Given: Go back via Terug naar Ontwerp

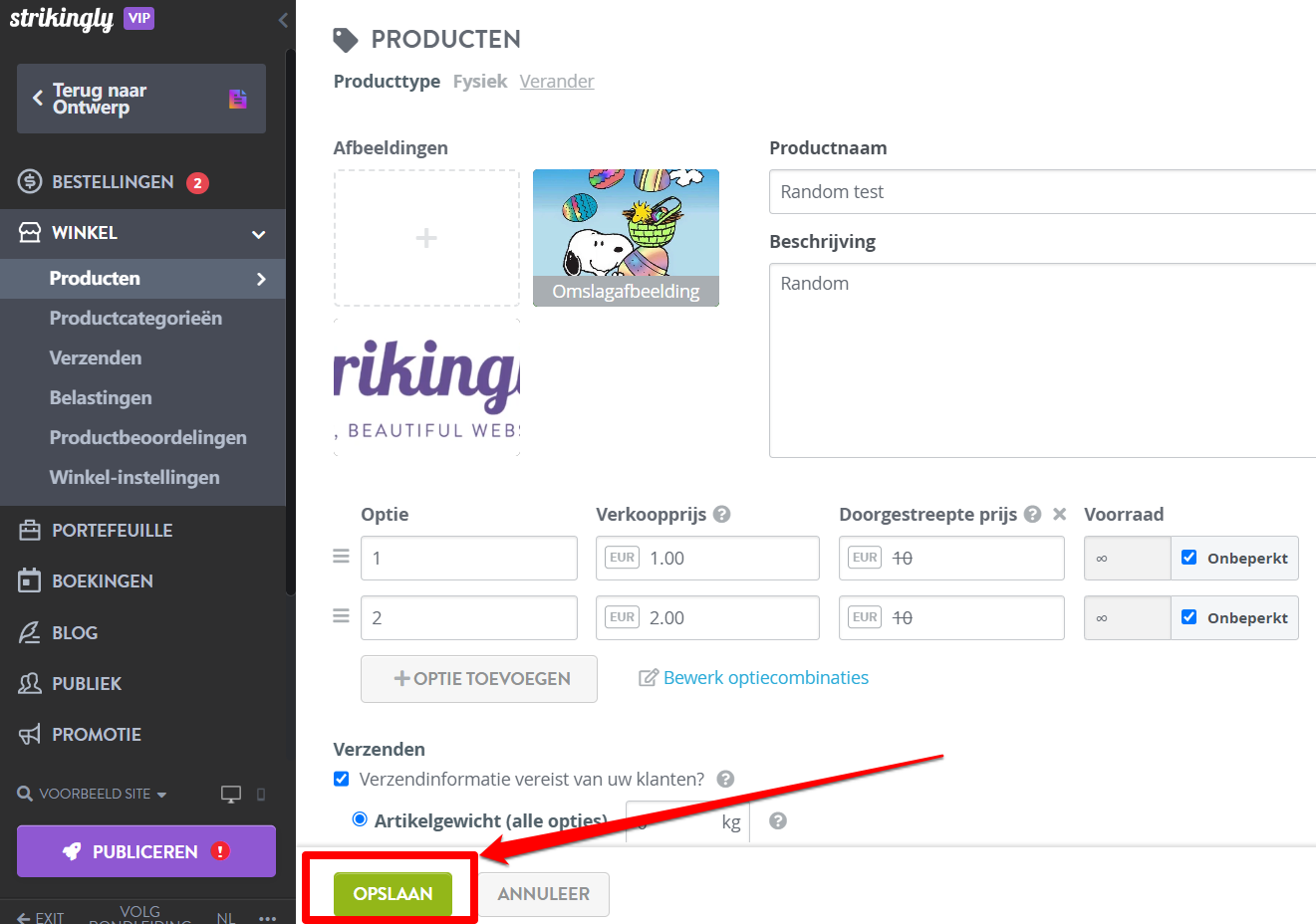Looking at the screenshot, I should click(x=141, y=99).
